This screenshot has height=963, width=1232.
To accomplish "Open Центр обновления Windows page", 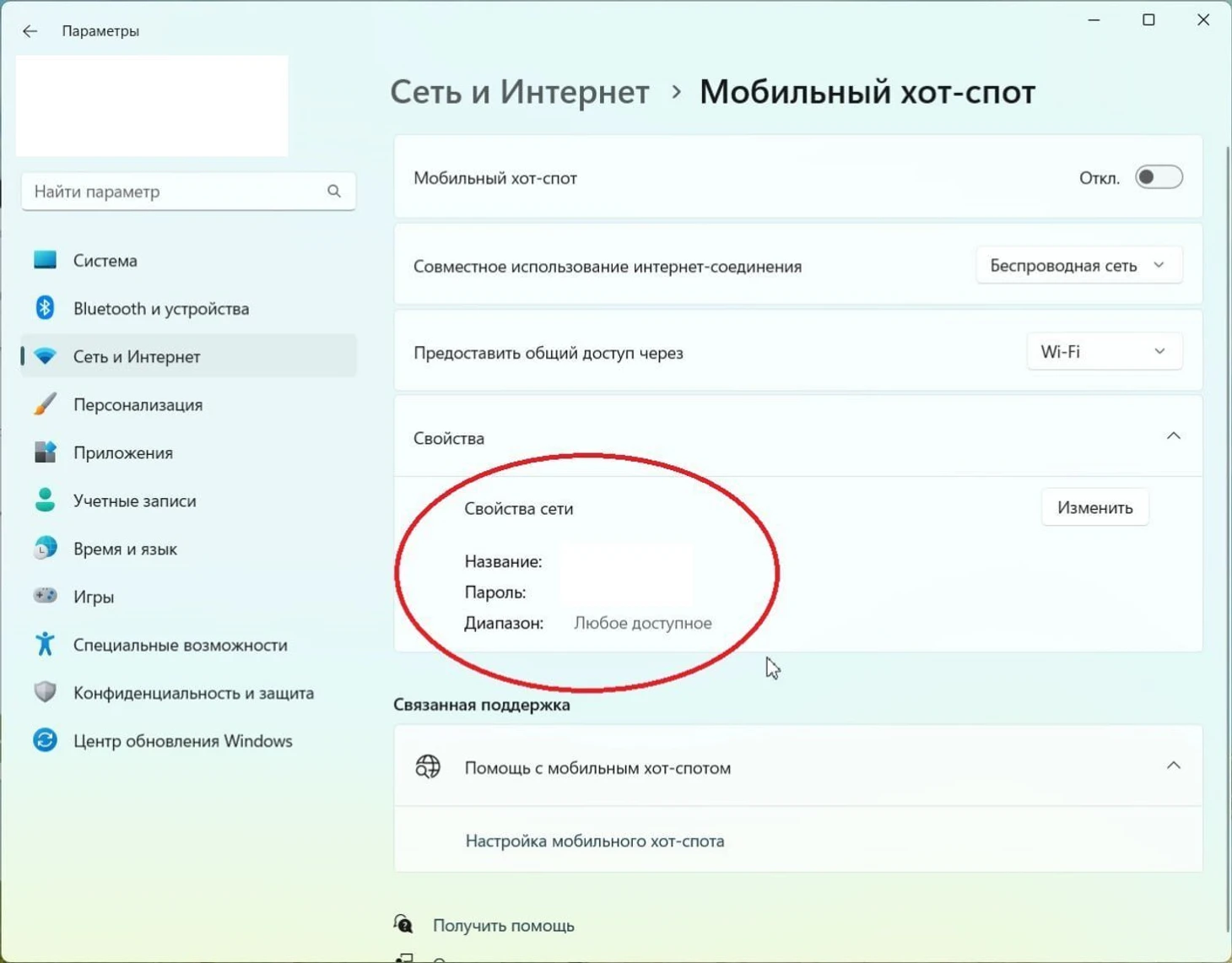I will 188,740.
